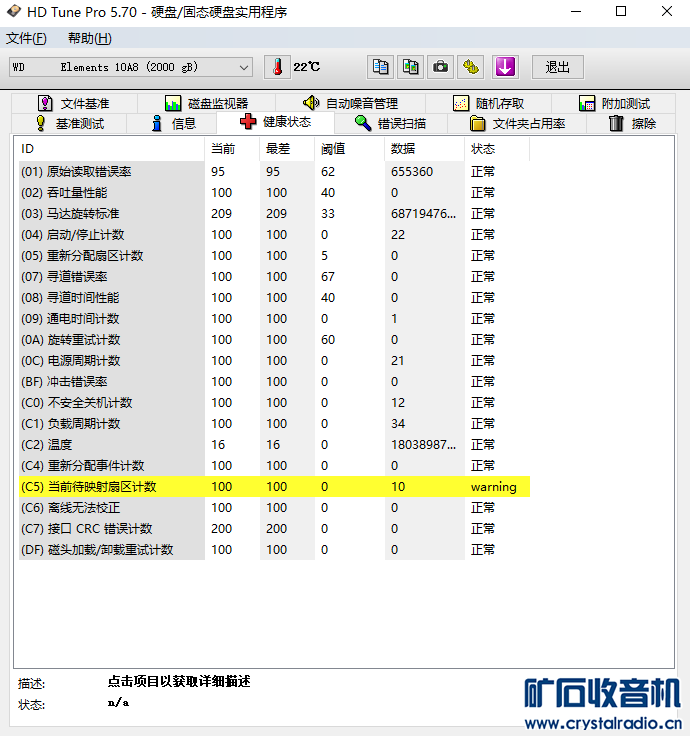
Task: Close the HD Tune Pro window
Action: (x=667, y=11)
